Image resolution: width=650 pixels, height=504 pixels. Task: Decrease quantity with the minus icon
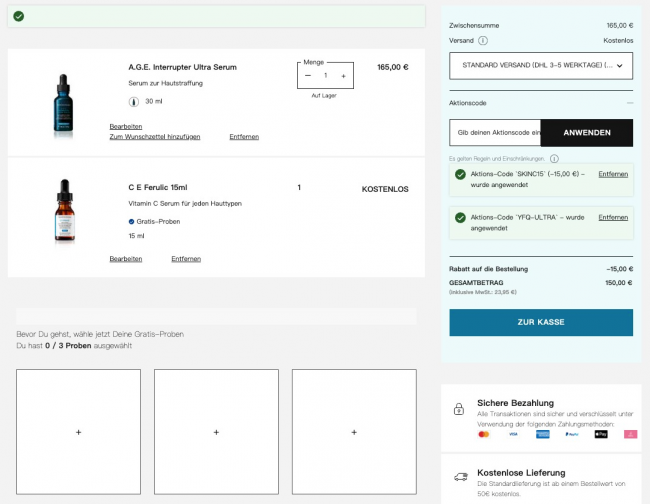(x=308, y=76)
